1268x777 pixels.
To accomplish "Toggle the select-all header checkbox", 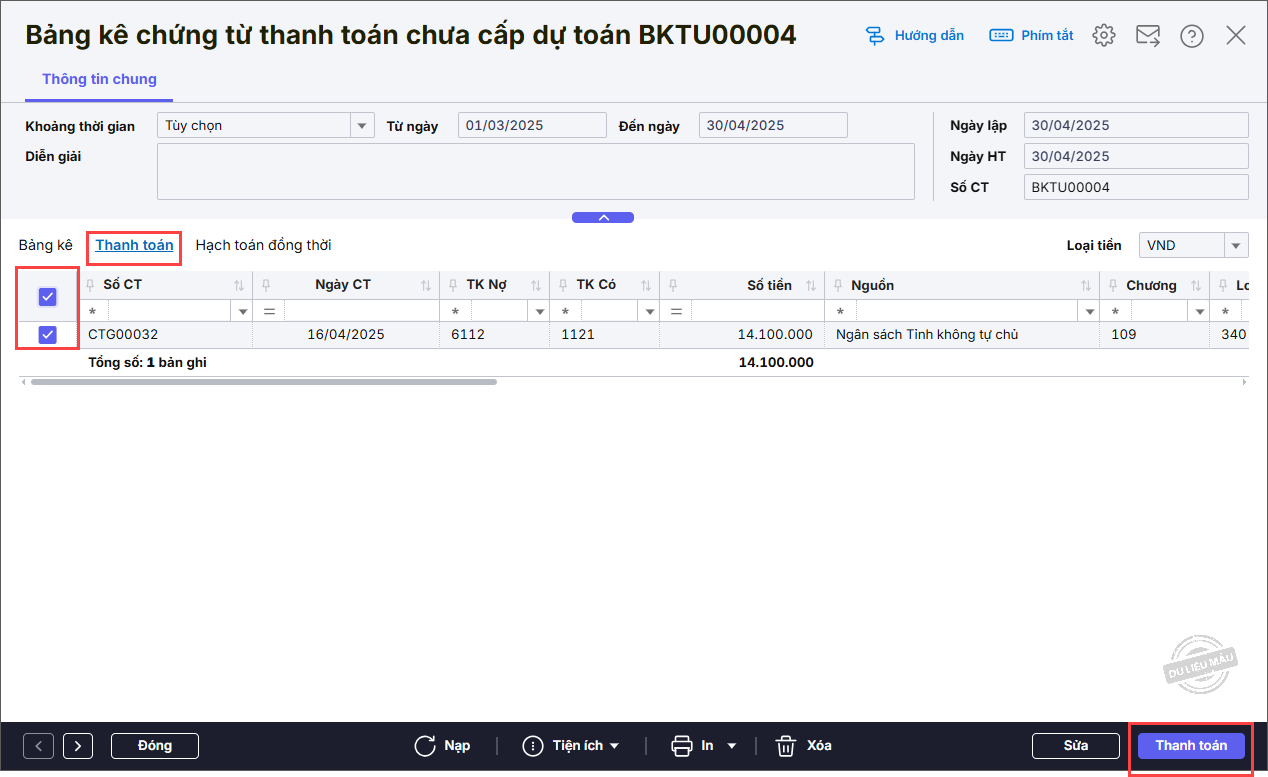I will pyautogui.click(x=47, y=296).
